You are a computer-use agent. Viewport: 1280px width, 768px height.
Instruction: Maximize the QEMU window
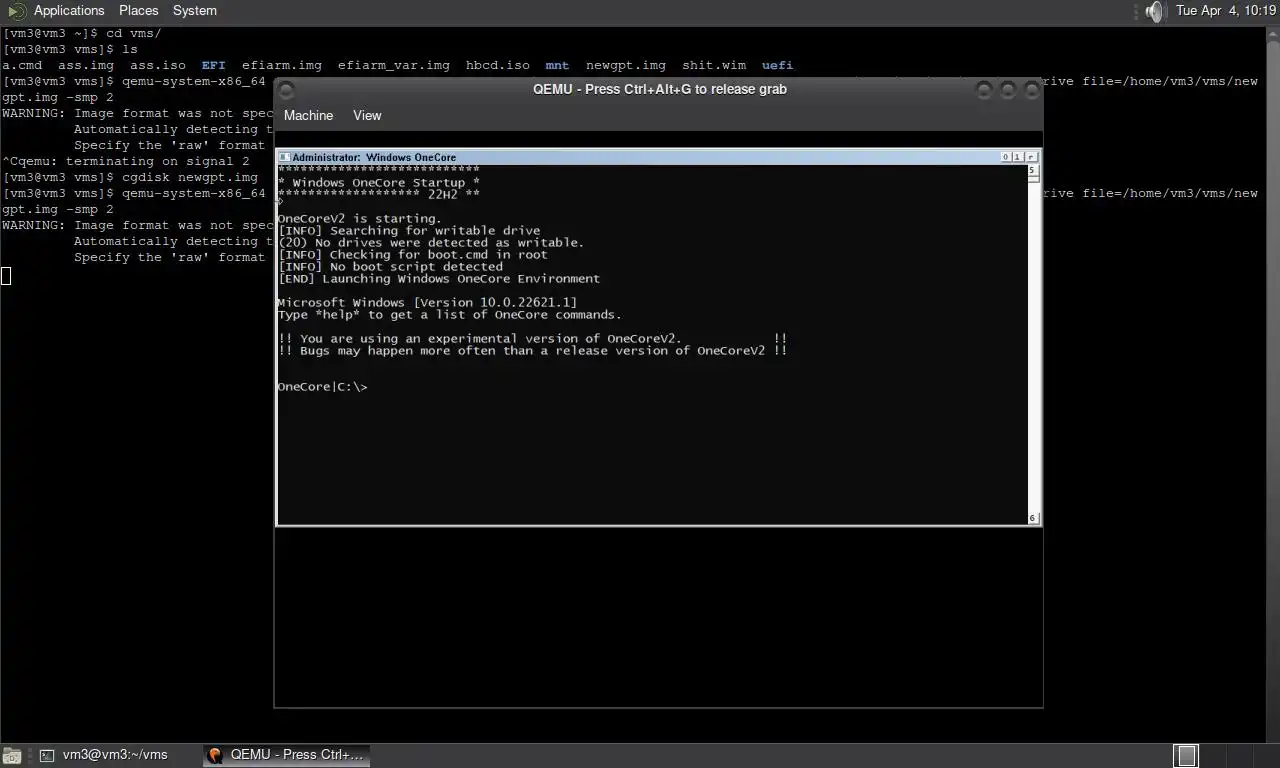[1007, 90]
